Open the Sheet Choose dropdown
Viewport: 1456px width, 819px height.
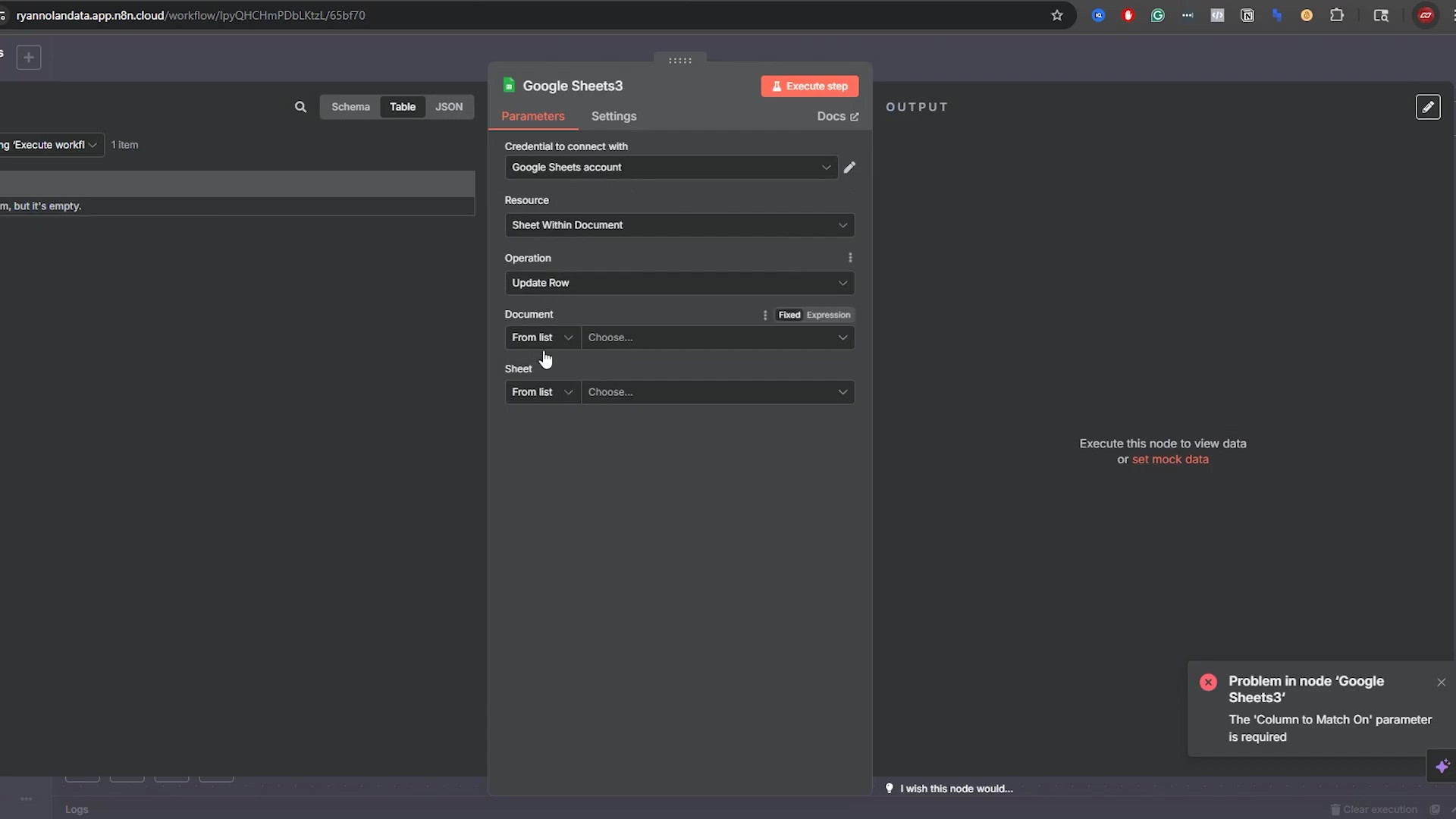717,392
